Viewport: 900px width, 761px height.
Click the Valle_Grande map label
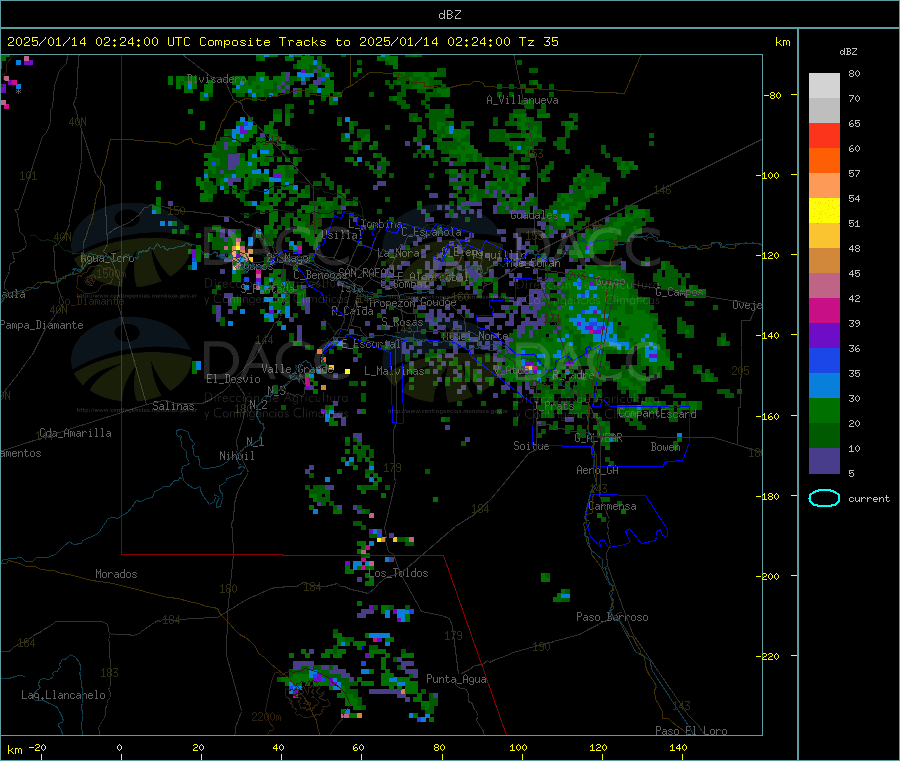[297, 369]
